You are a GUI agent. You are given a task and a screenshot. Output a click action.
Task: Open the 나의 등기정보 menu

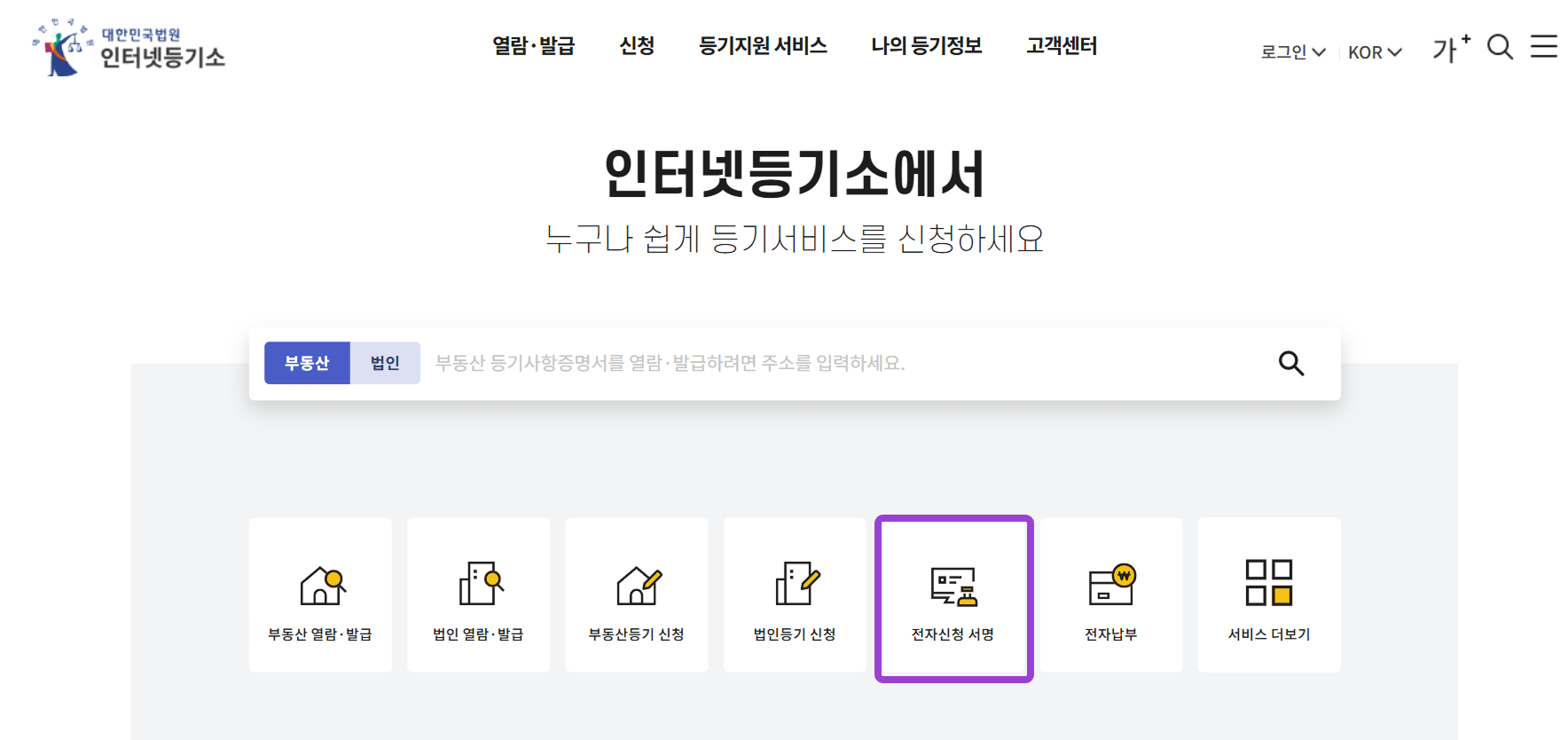click(x=927, y=45)
